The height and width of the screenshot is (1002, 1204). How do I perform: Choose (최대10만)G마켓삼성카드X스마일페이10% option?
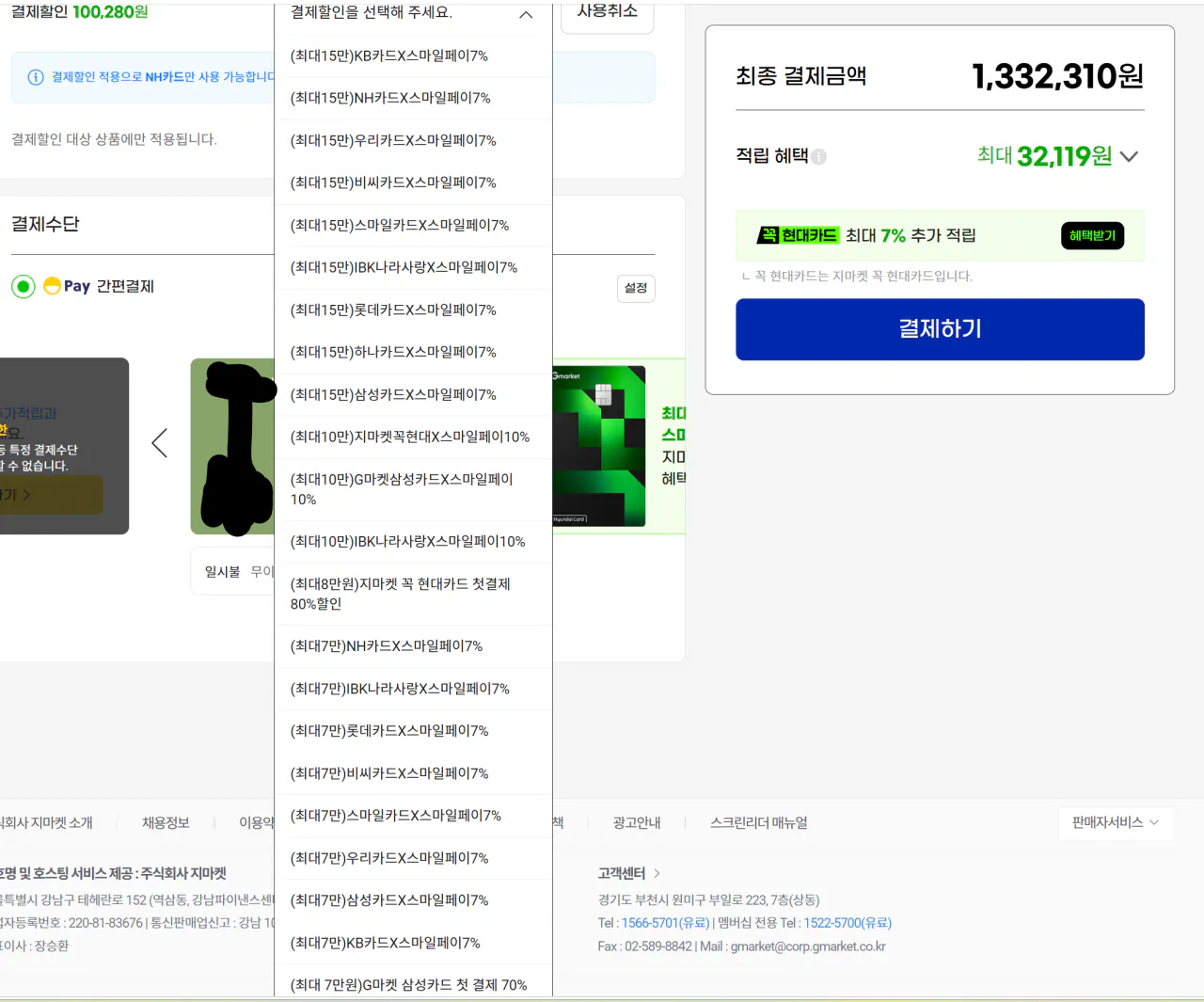[x=413, y=489]
